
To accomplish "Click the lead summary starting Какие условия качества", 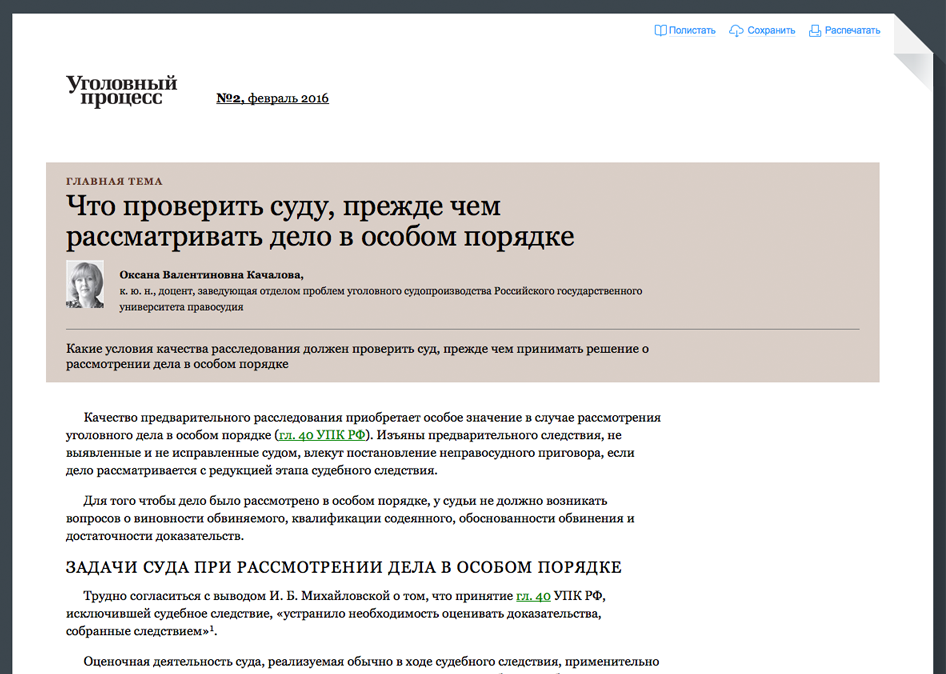I will coord(357,356).
